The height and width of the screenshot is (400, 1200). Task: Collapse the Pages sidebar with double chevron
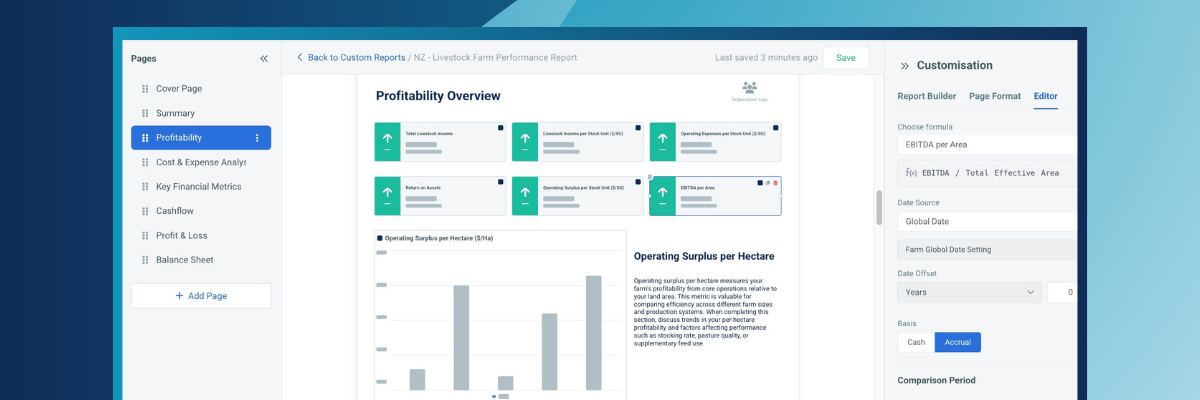click(264, 59)
